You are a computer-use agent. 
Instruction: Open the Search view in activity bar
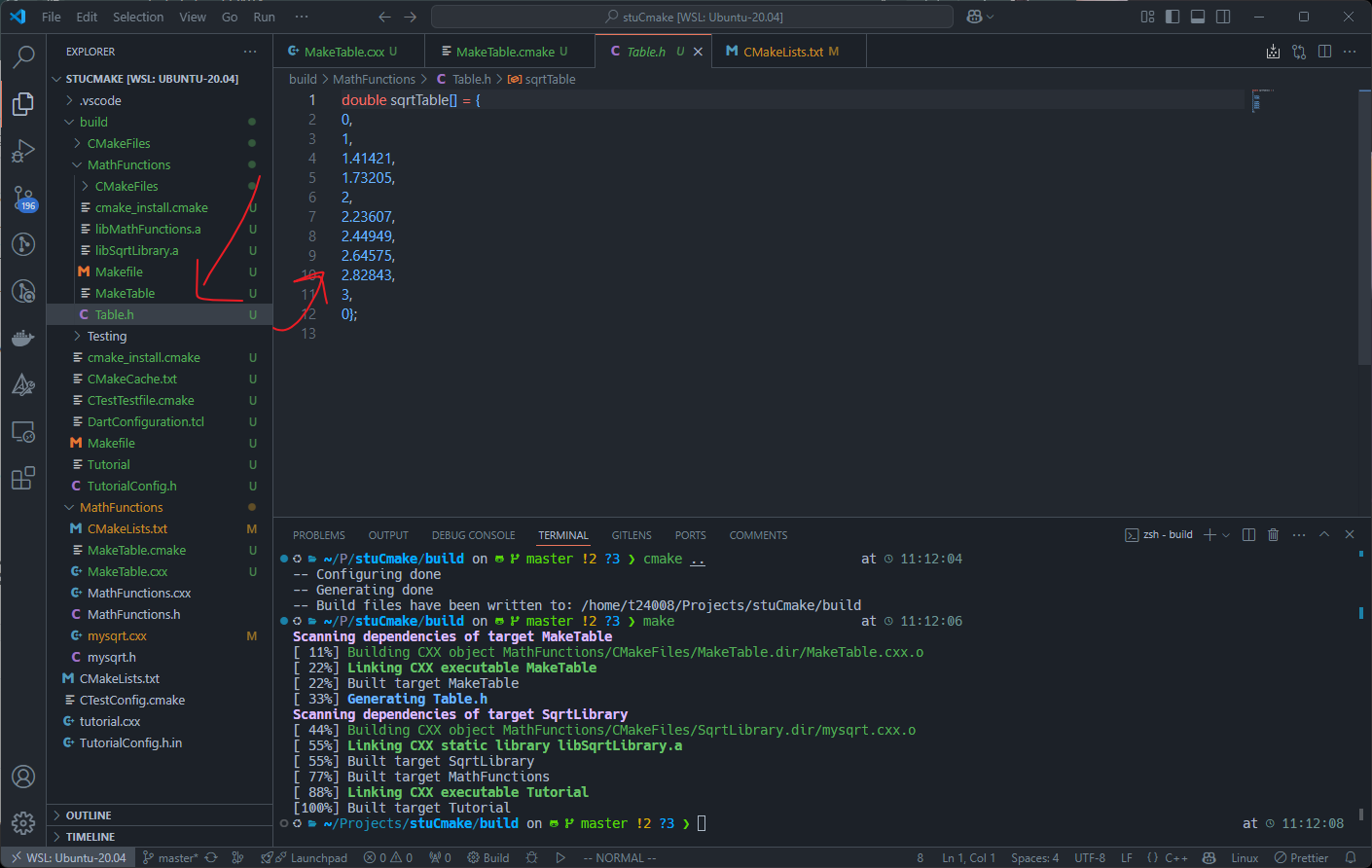(23, 57)
